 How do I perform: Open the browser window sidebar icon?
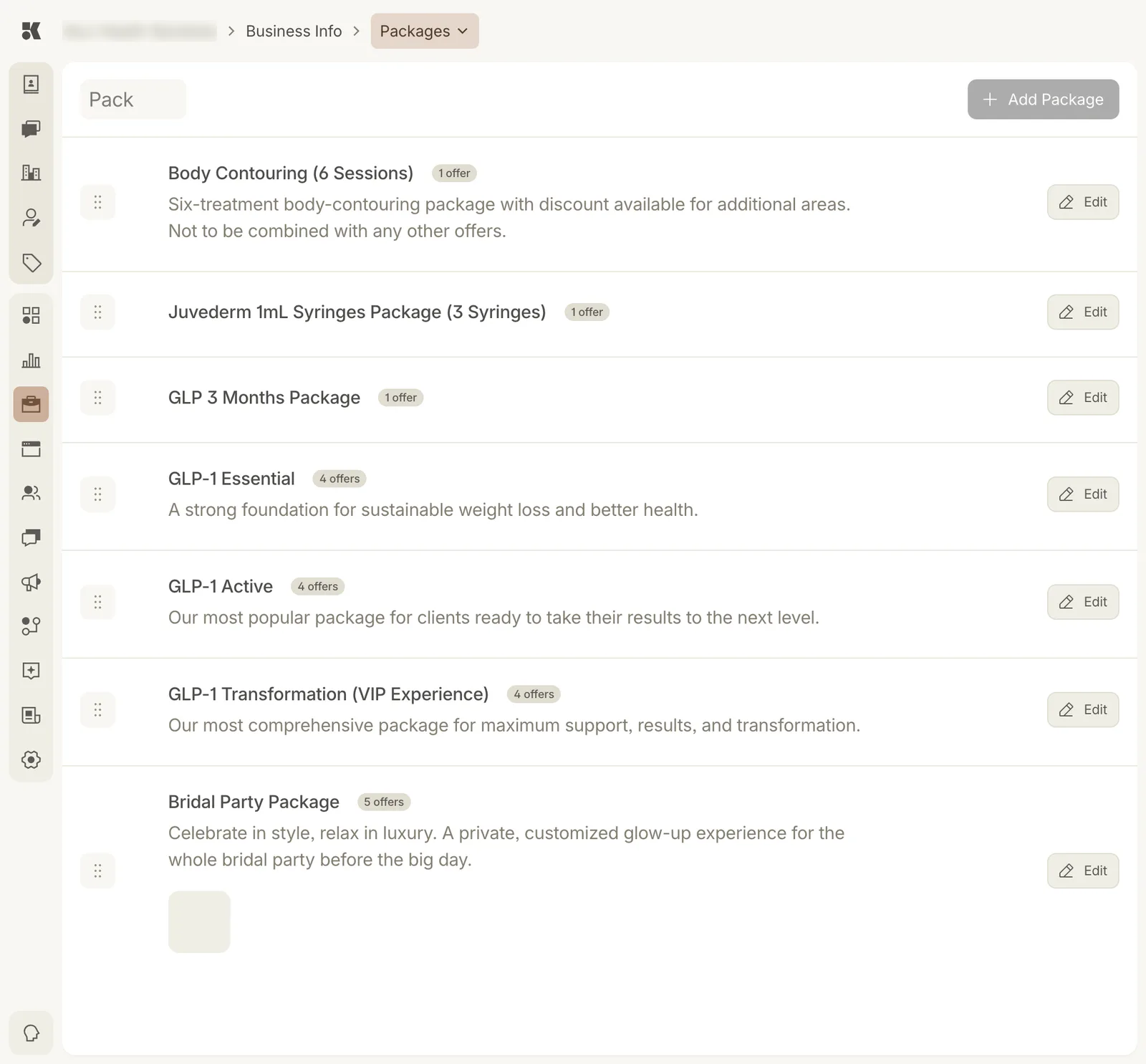[31, 449]
